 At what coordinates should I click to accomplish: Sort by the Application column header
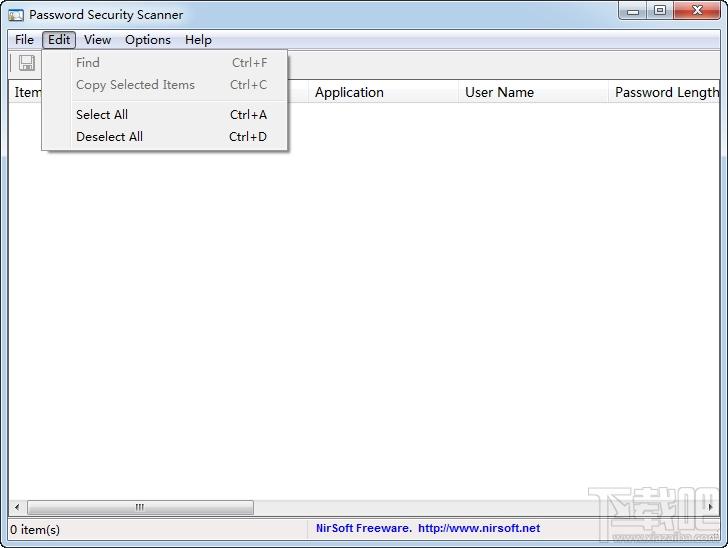[383, 92]
